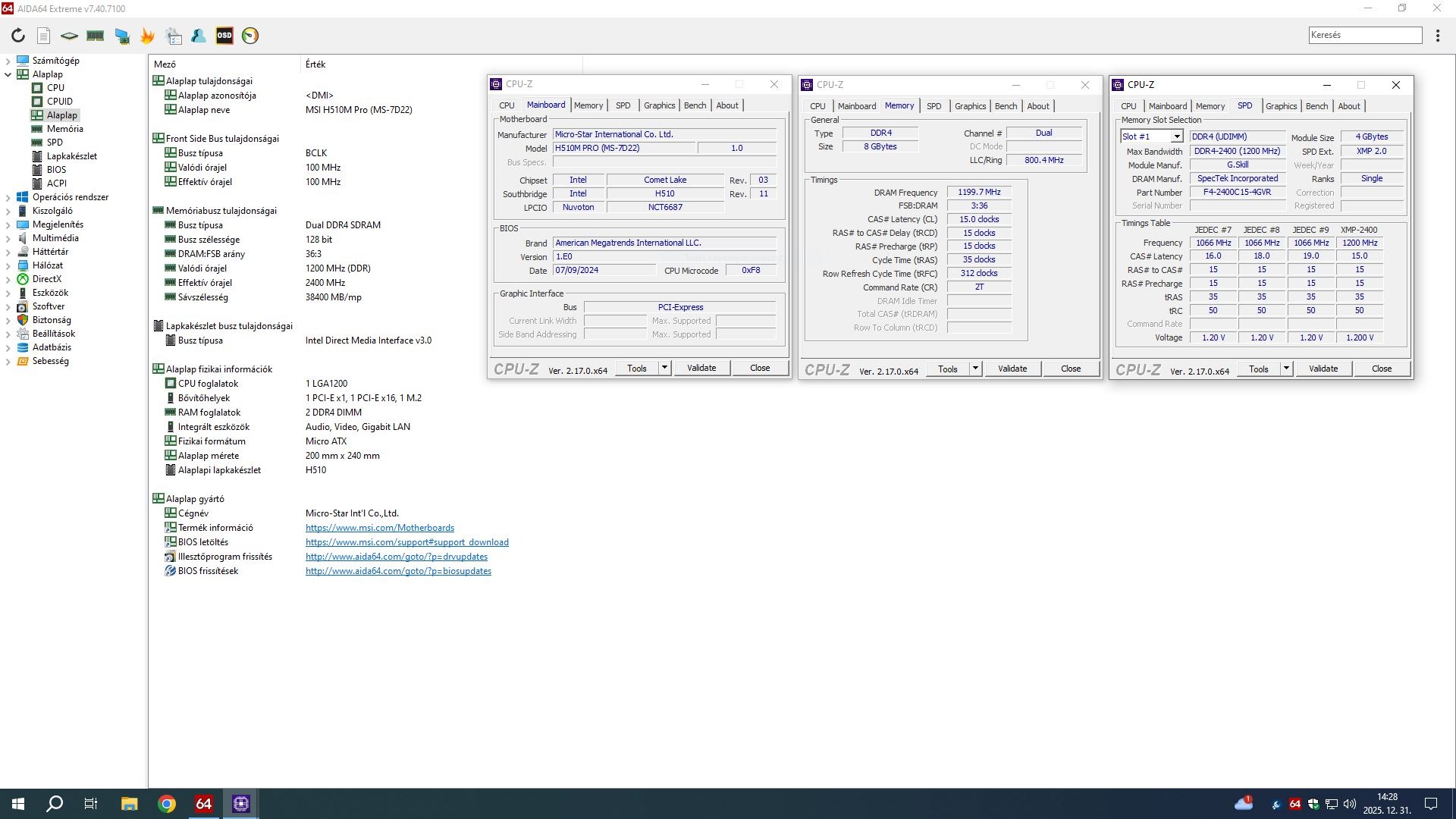Click the gauge SensorPanel toolbar icon
Screen dimensions: 1456x819
click(x=250, y=36)
